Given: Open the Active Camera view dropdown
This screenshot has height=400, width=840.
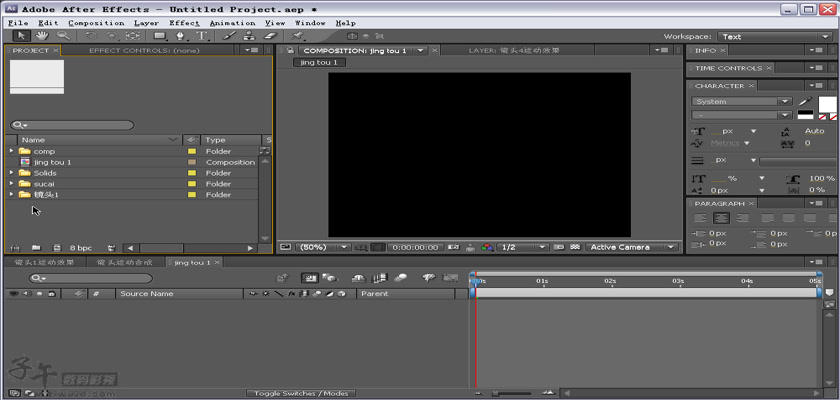Looking at the screenshot, I should pyautogui.click(x=632, y=247).
